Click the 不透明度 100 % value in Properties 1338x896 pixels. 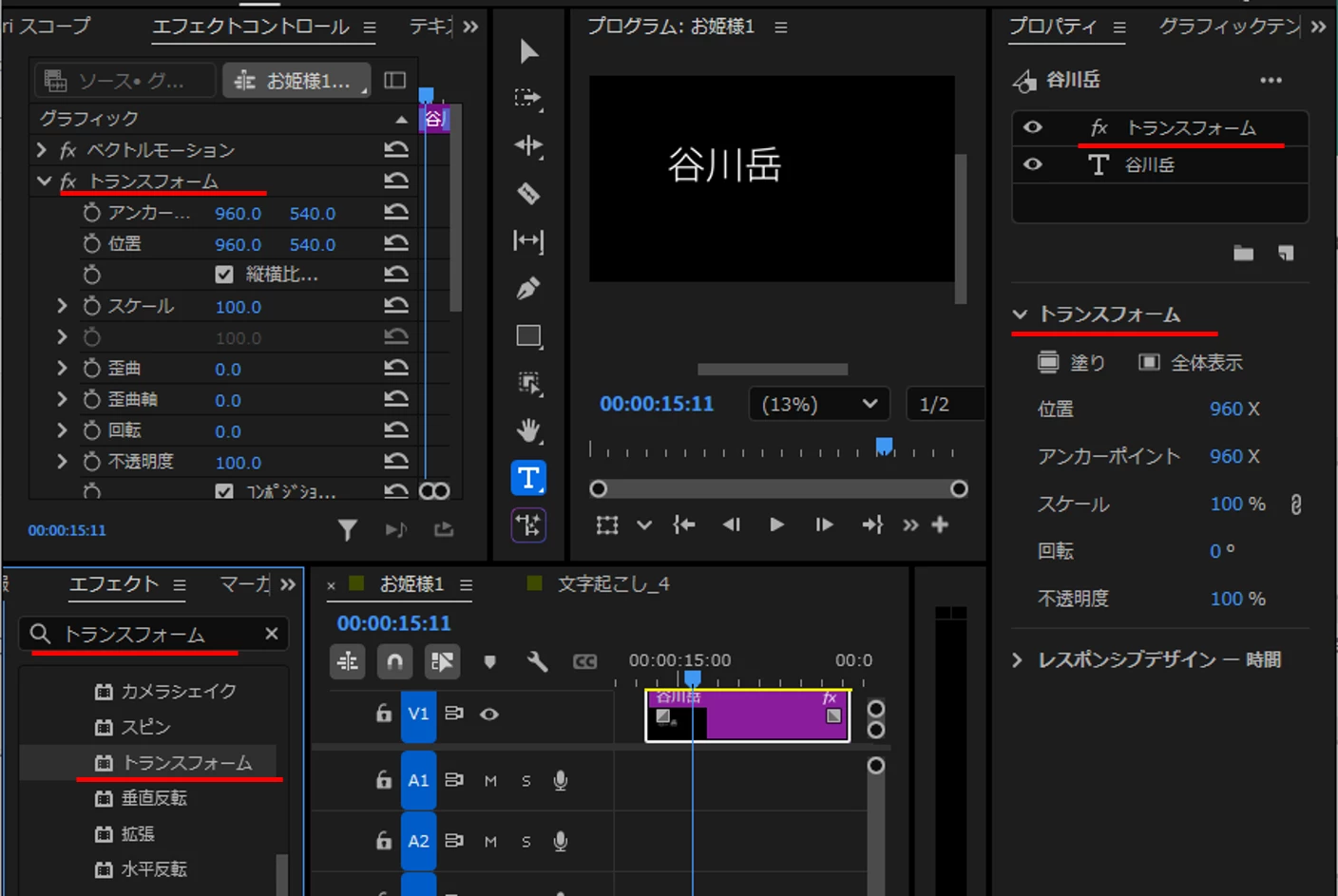click(1237, 599)
